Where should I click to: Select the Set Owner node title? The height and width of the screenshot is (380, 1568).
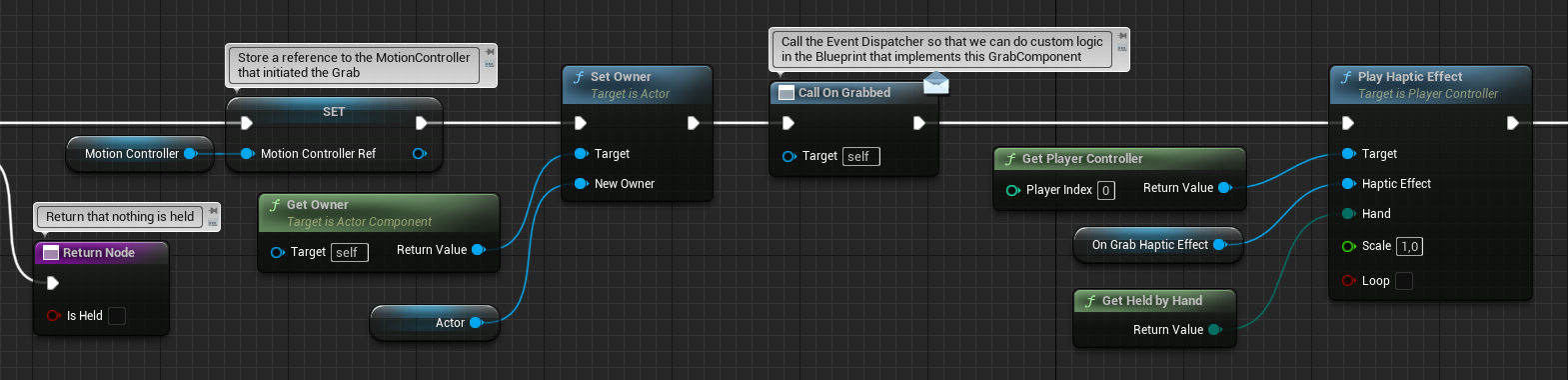621,77
